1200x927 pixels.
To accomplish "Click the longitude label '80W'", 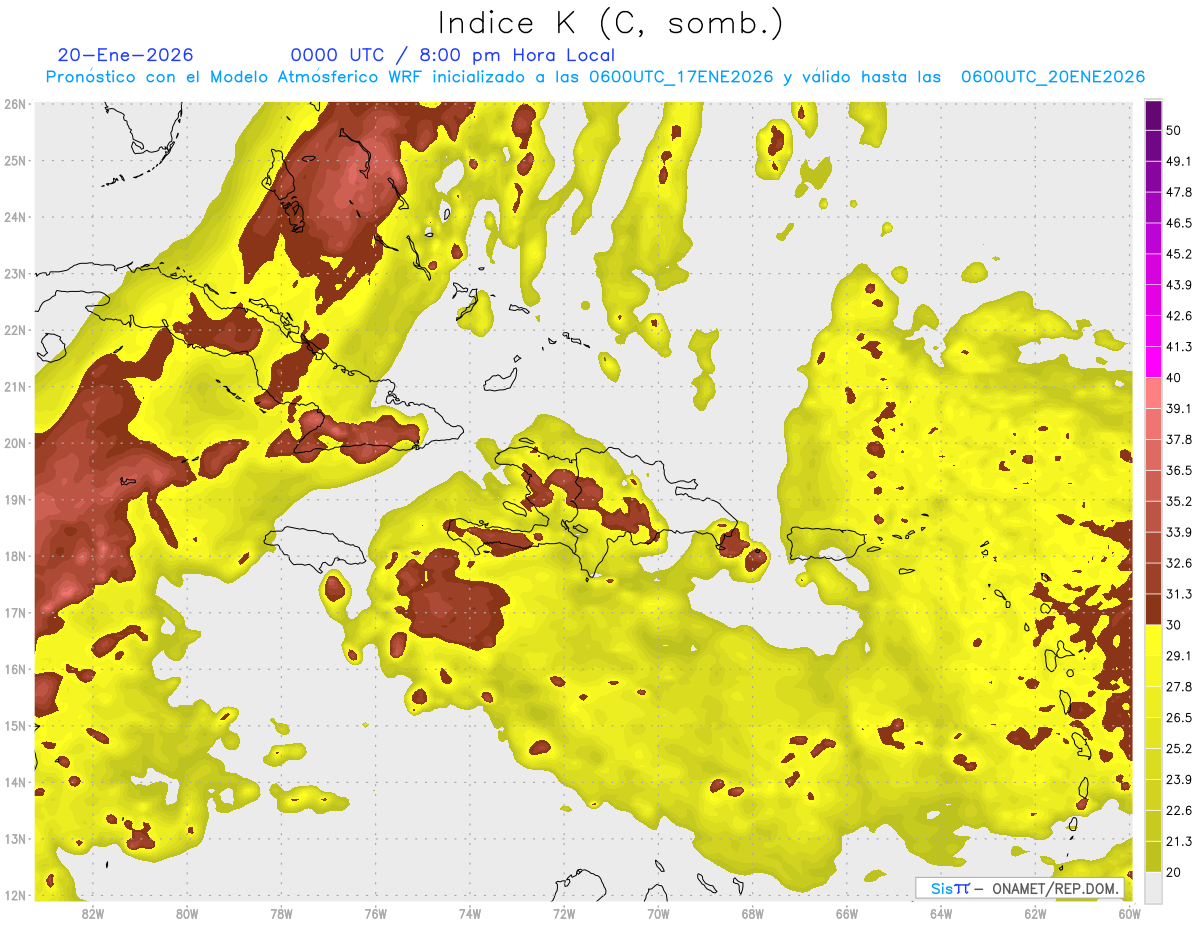I will (187, 913).
